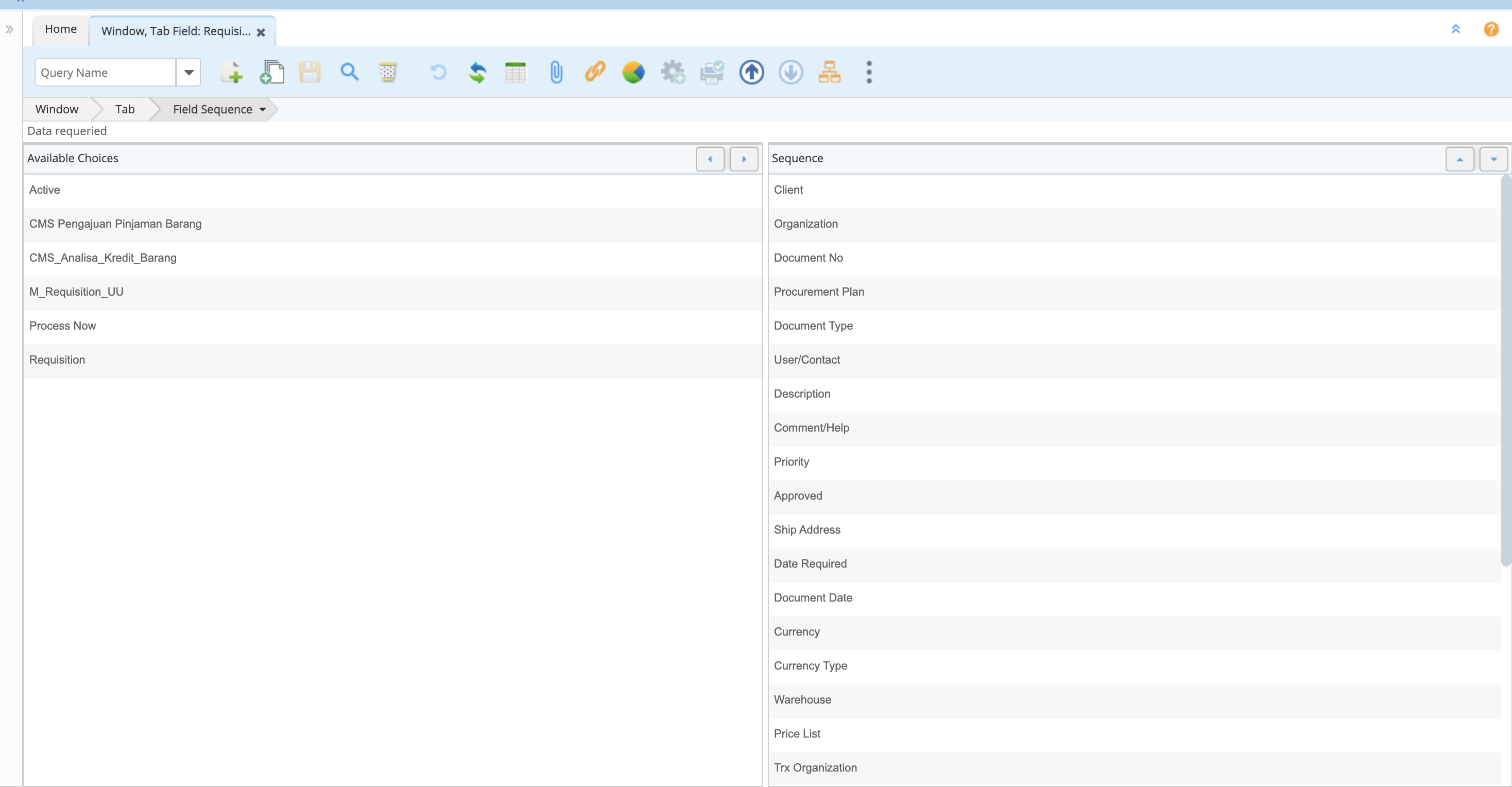
Task: Click the Process gear icon
Action: click(x=673, y=72)
